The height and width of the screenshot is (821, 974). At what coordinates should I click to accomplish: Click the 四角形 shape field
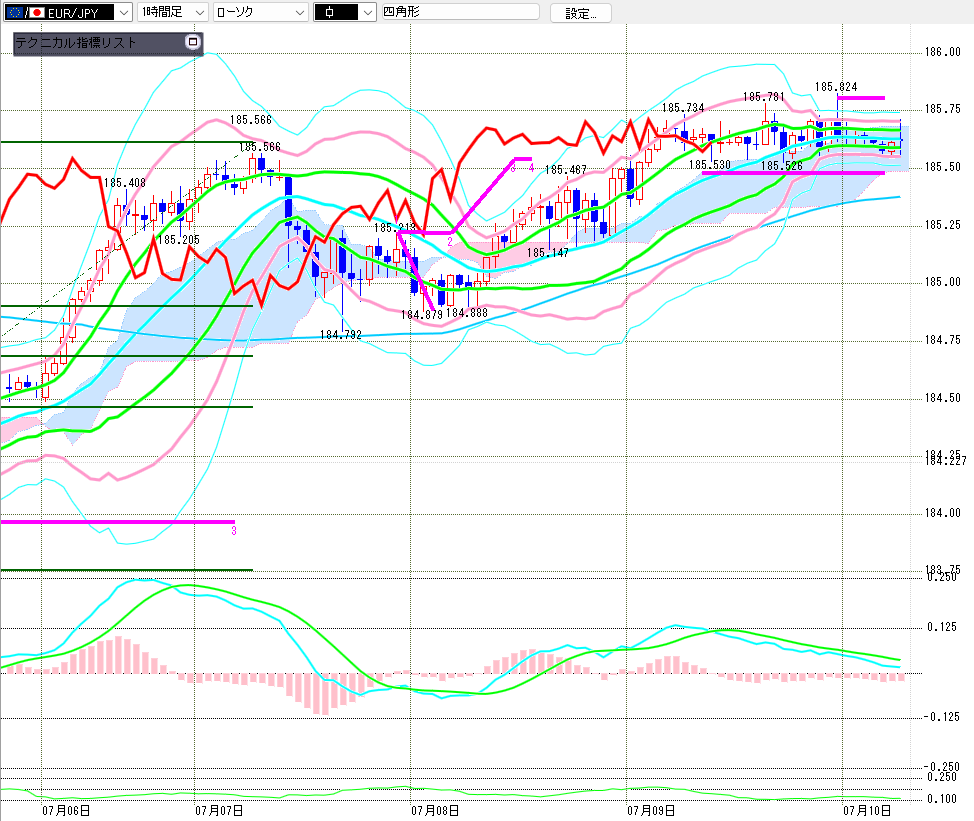pos(460,12)
